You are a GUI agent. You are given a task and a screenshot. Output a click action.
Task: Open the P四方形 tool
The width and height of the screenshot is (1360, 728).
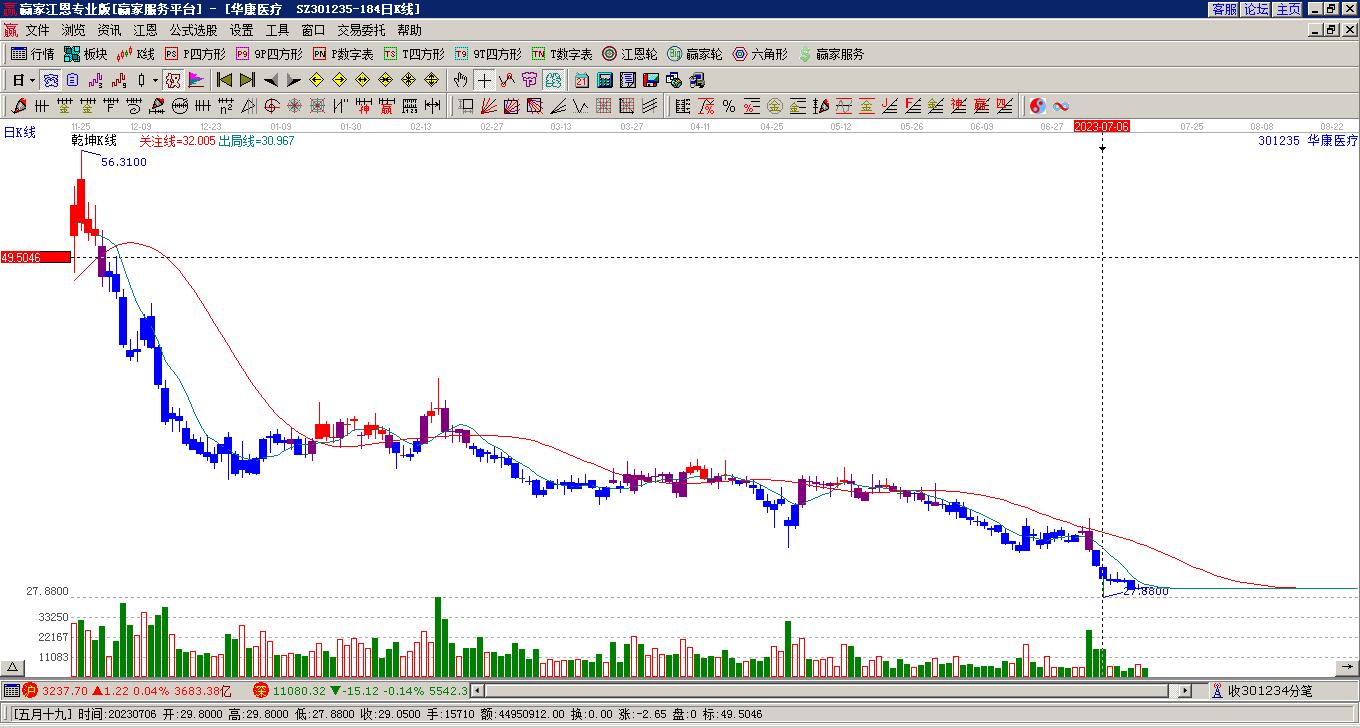(x=195, y=54)
